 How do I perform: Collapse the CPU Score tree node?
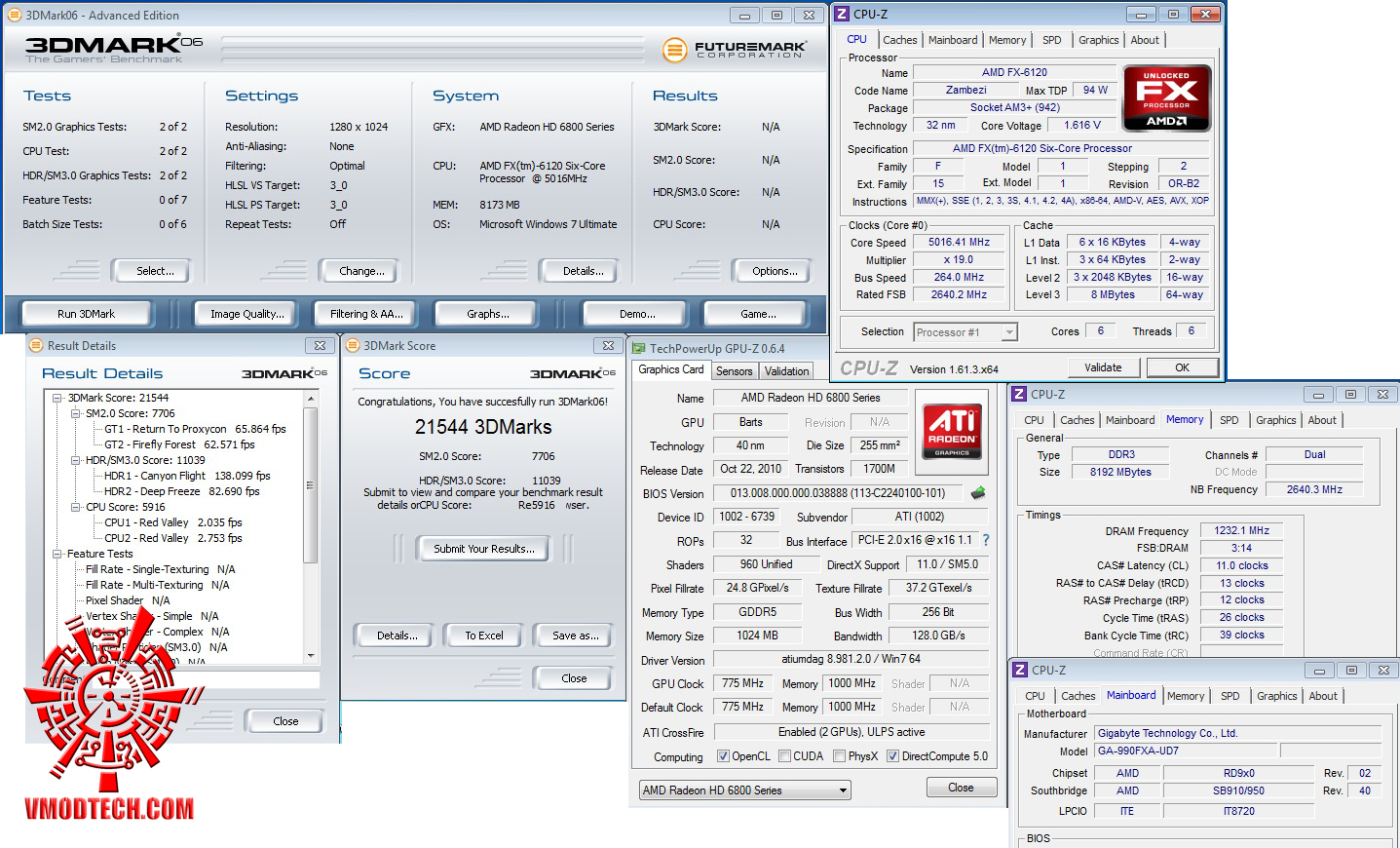[76, 507]
